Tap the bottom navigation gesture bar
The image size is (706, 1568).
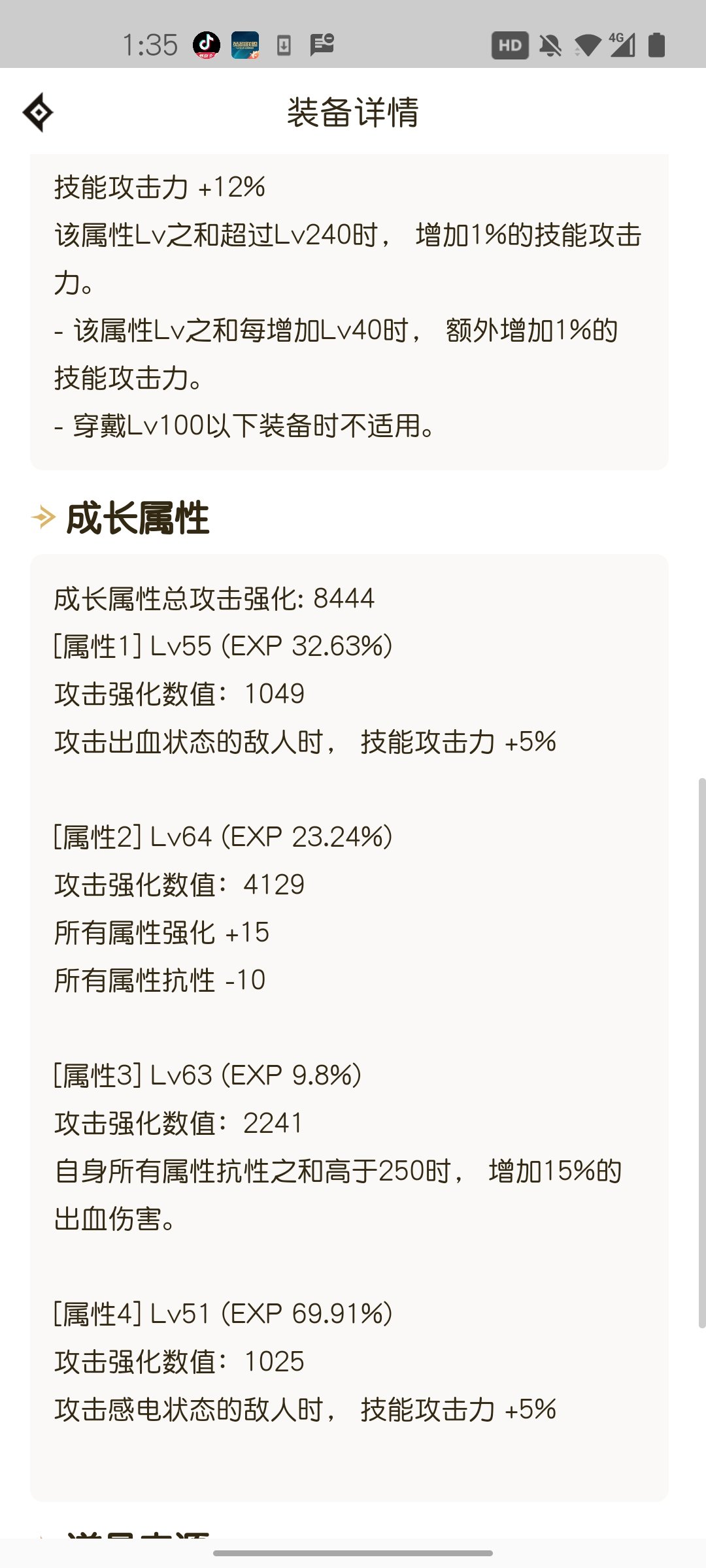click(353, 1553)
